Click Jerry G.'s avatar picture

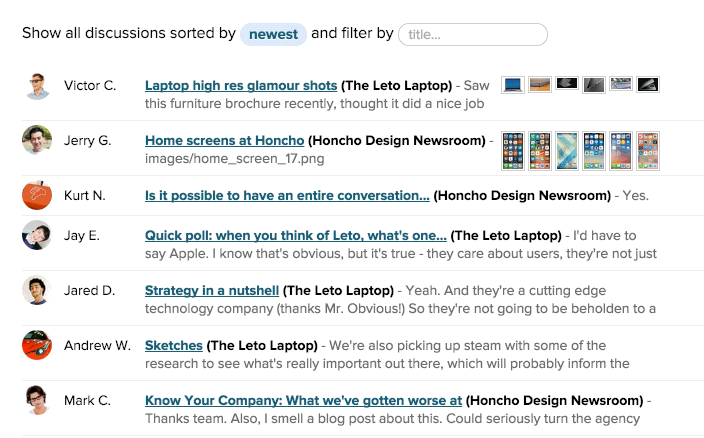point(37,140)
